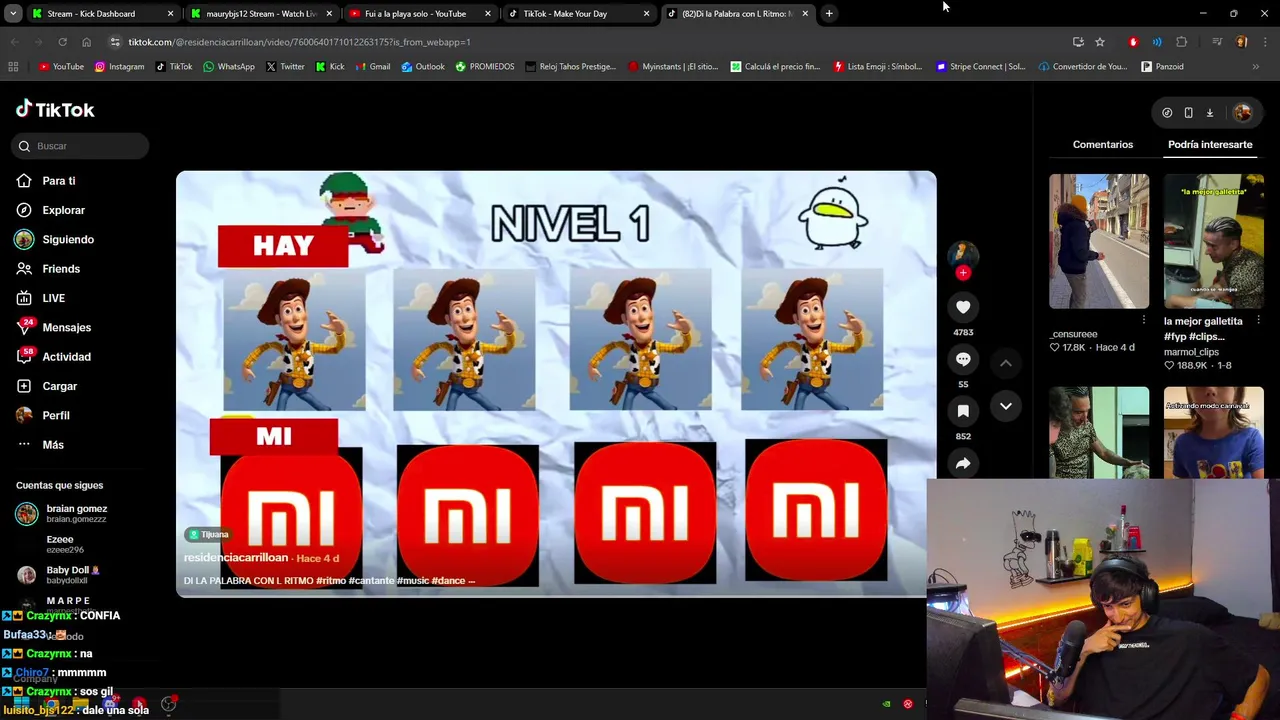The width and height of the screenshot is (1280, 720).
Task: Open options for la mejor galletita video
Action: 1258,320
